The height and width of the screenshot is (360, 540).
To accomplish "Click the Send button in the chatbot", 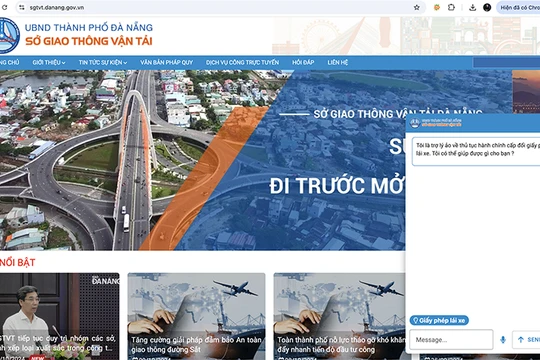I will pyautogui.click(x=526, y=340).
